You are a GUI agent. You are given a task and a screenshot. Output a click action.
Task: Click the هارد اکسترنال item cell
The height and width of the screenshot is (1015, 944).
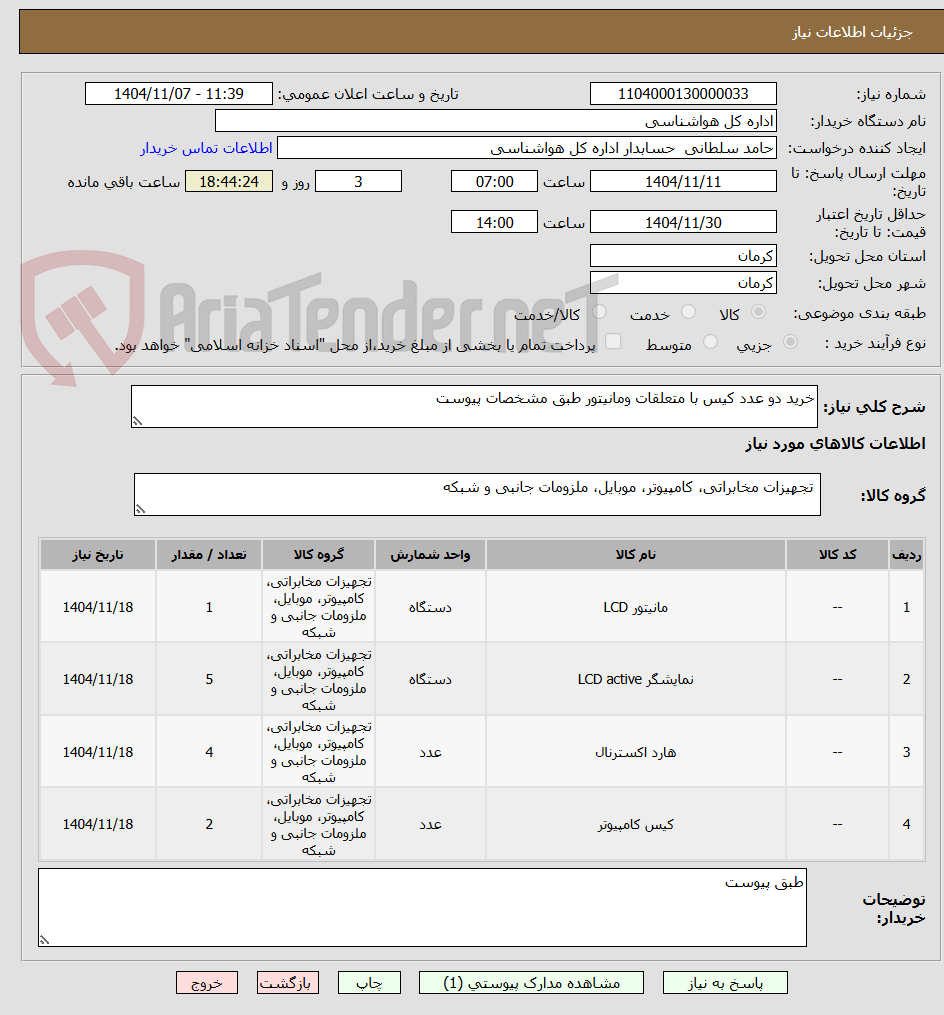(635, 752)
